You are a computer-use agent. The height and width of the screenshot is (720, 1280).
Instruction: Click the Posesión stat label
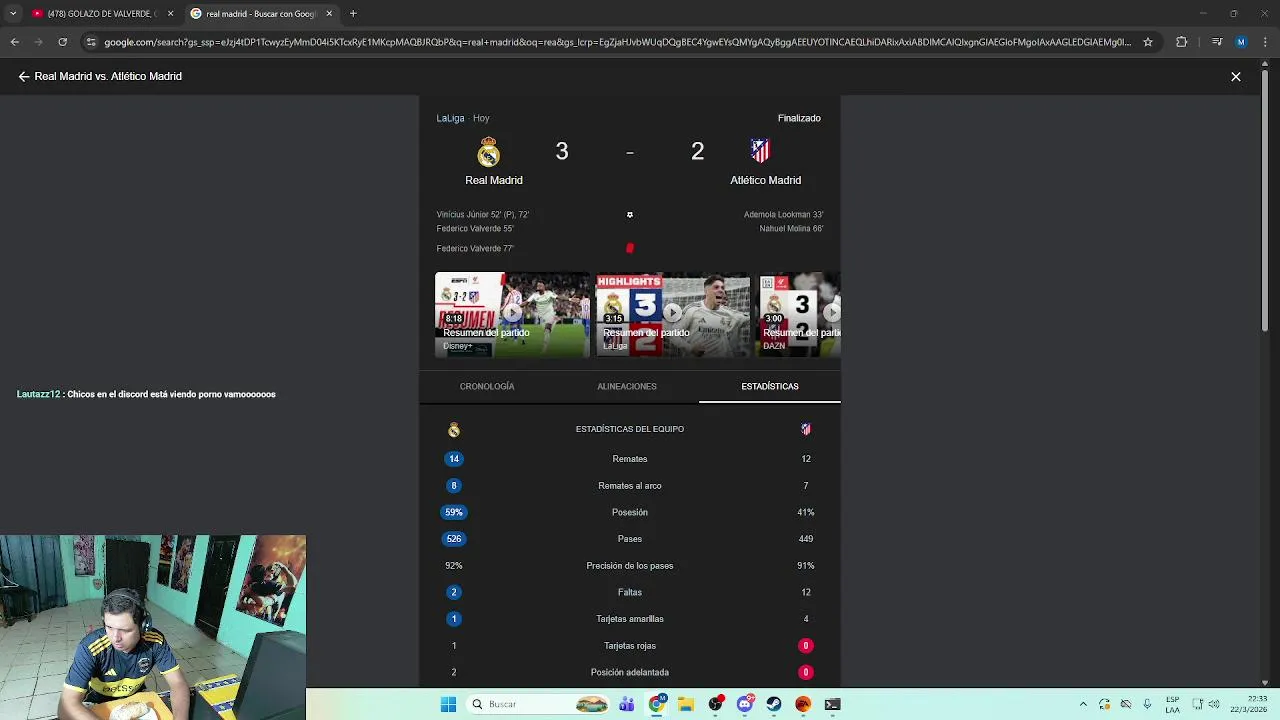[x=630, y=512]
